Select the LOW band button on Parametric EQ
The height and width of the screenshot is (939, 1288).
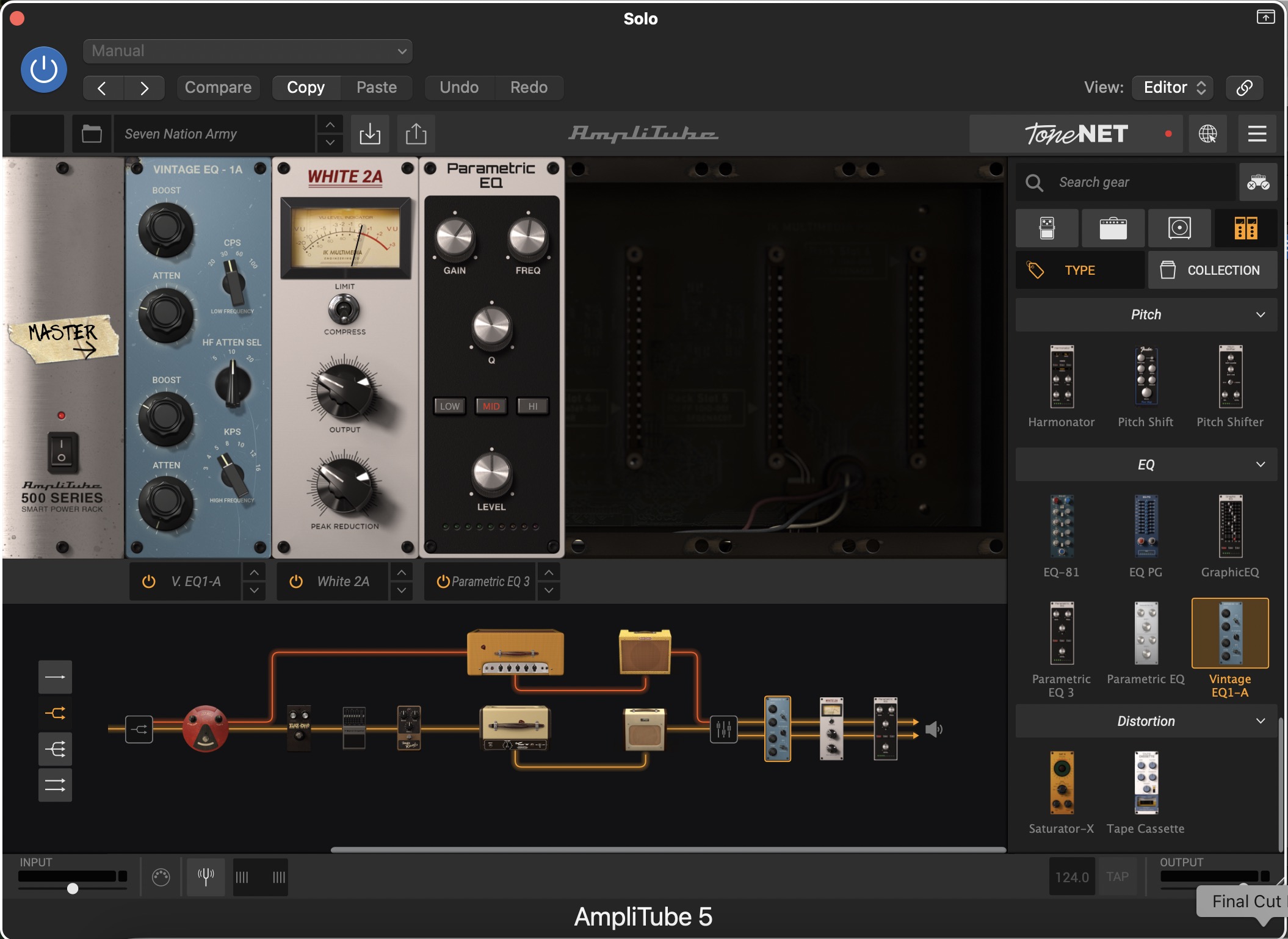(x=450, y=406)
